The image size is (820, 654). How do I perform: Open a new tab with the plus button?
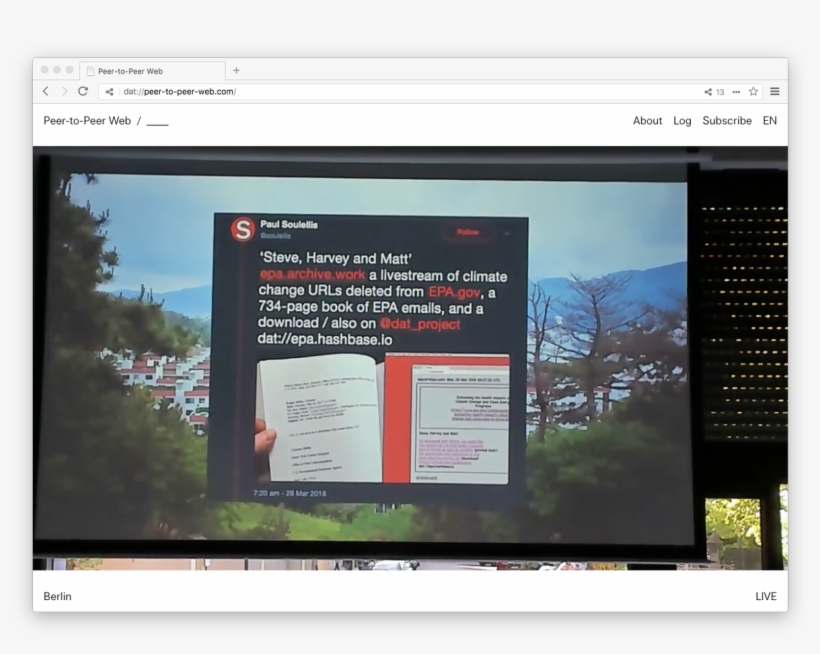pyautogui.click(x=236, y=70)
